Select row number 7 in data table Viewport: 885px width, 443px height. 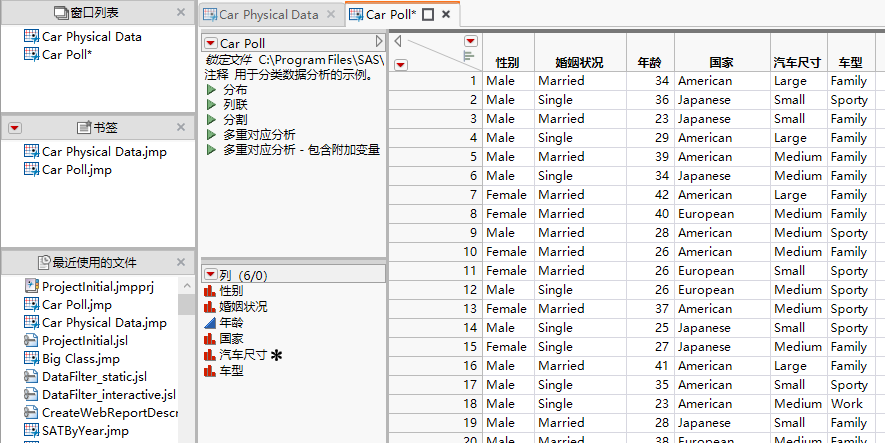point(435,195)
